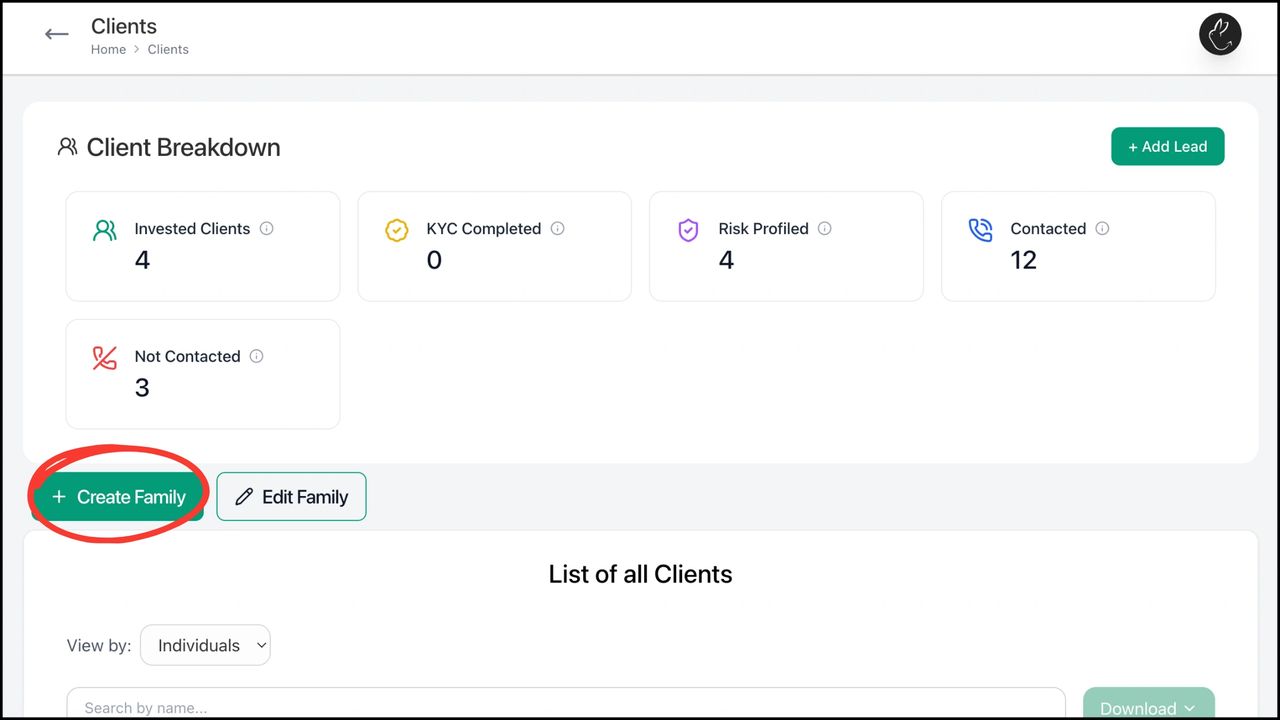Click the Risk Profiled shield icon
This screenshot has height=720, width=1280.
(688, 230)
